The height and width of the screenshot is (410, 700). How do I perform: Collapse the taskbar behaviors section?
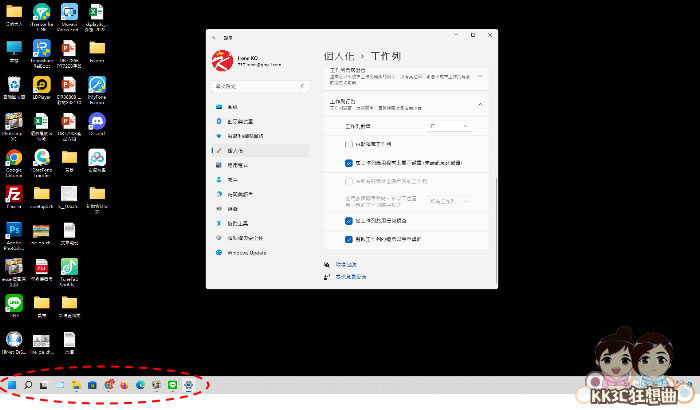[481, 103]
